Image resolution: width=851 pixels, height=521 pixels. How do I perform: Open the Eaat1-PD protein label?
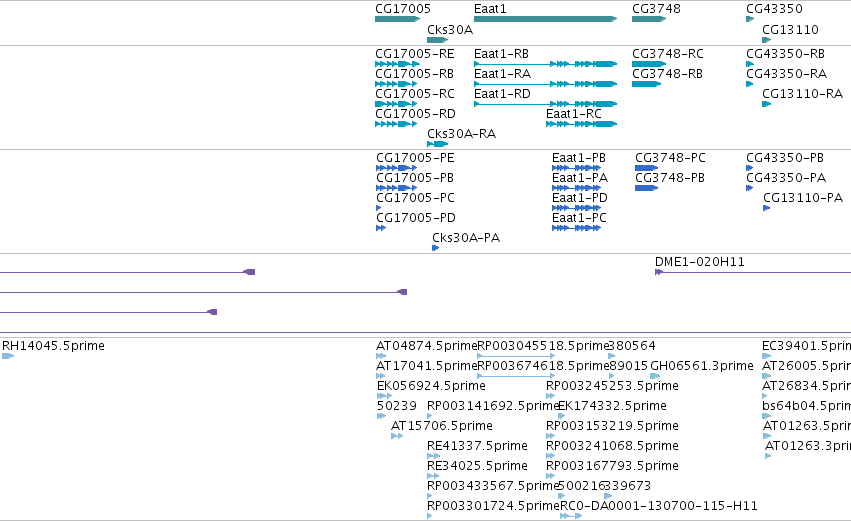[580, 198]
